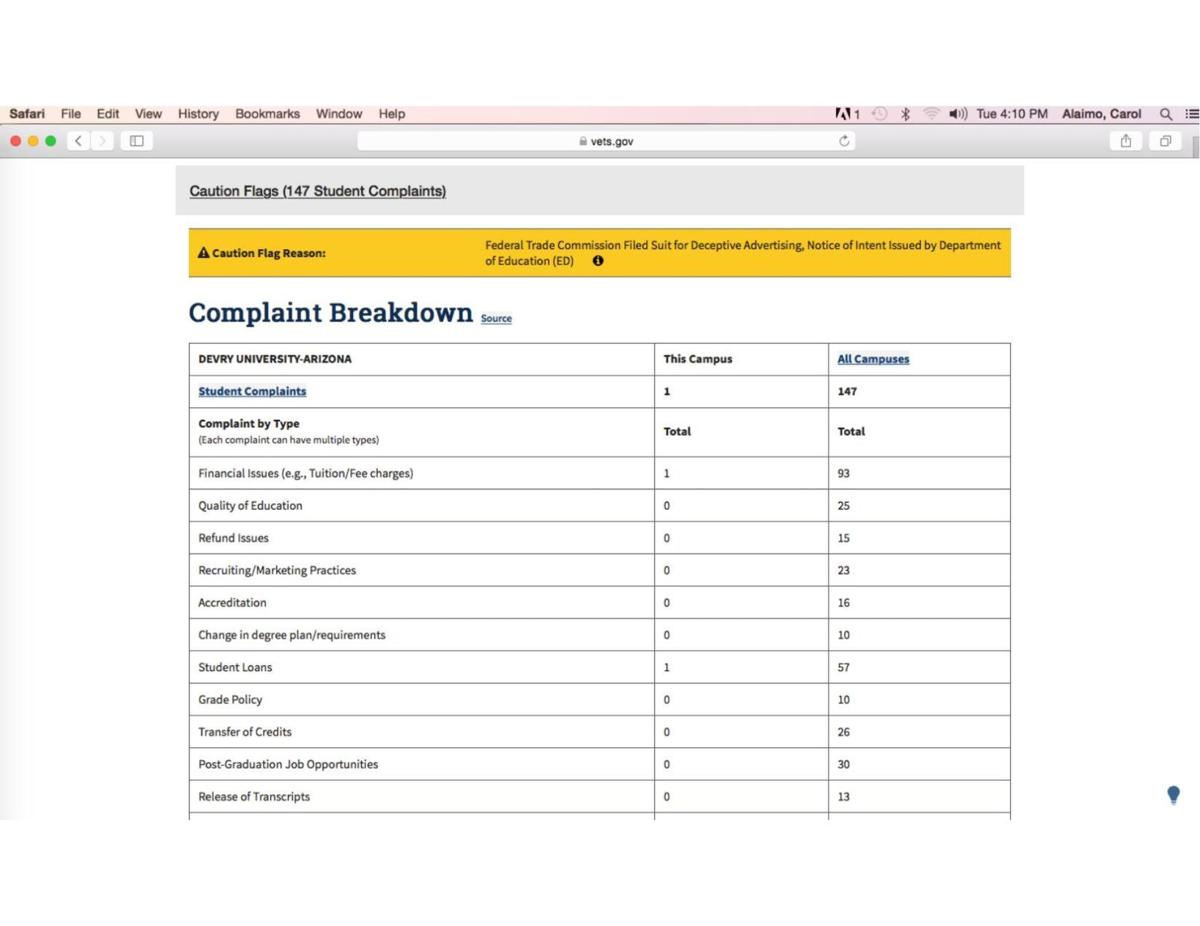Reload the vets.gov page
Screen dimensions: 1200x926
click(x=845, y=141)
